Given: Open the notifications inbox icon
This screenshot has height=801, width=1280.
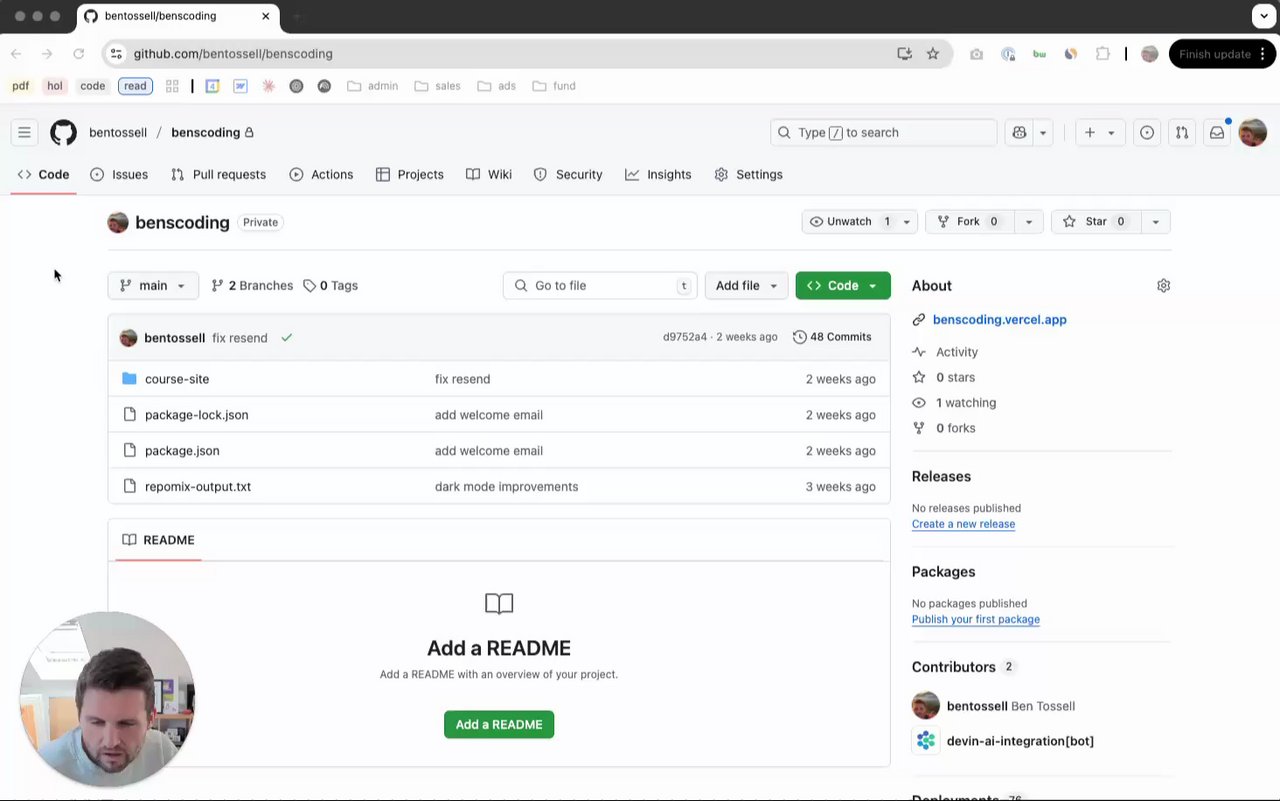Looking at the screenshot, I should click(1217, 132).
